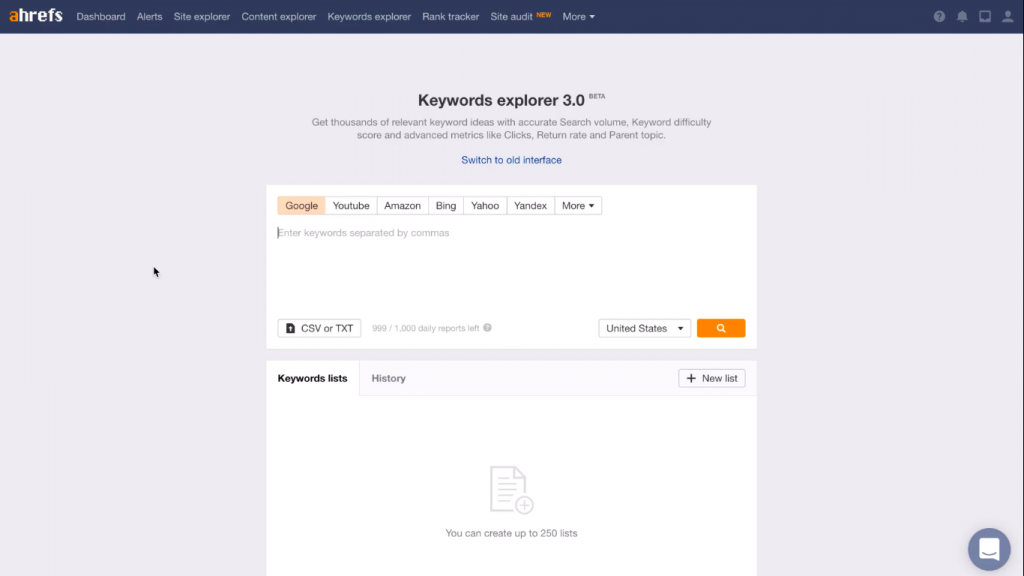
Task: Open the United States country dropdown
Action: [644, 327]
